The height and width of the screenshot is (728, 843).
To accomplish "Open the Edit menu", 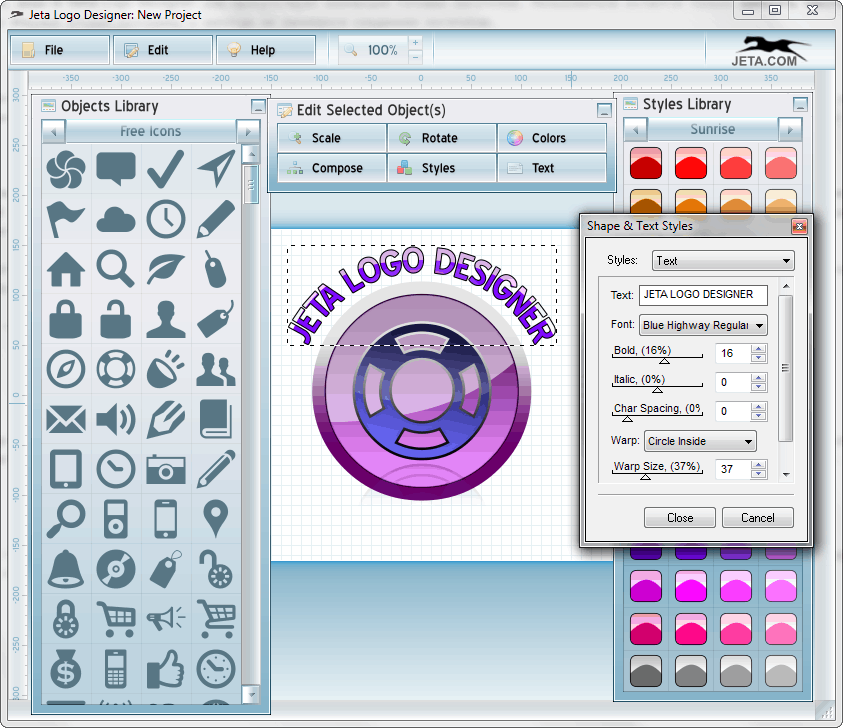I will 163,50.
